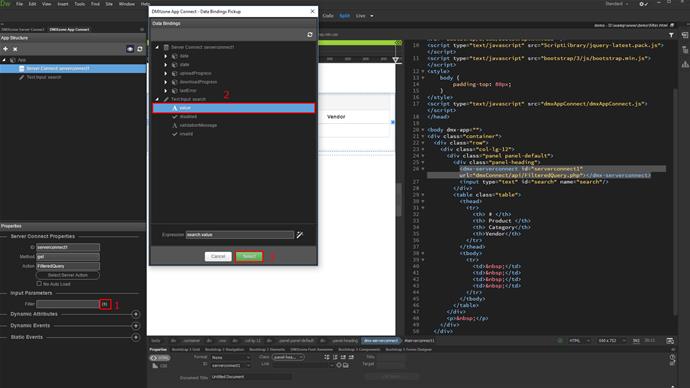This screenshot has height=388, width=690.
Task: Switch to Code view
Action: (x=328, y=16)
